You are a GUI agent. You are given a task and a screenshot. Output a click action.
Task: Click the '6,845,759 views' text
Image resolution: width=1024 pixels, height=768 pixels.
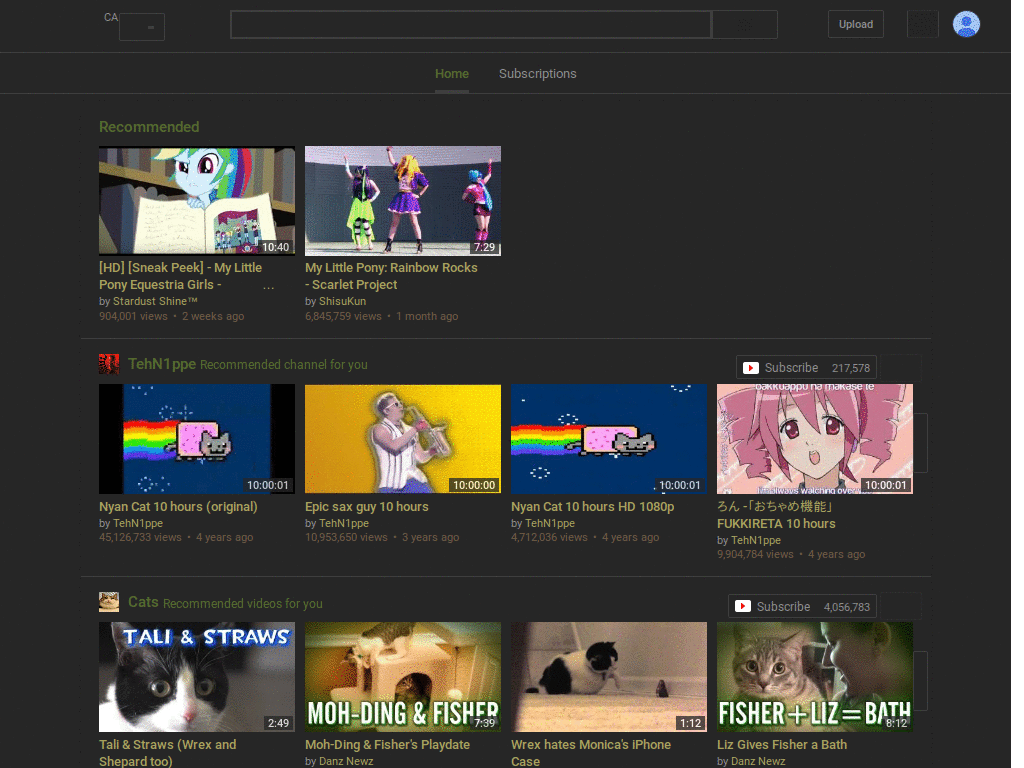tap(343, 316)
